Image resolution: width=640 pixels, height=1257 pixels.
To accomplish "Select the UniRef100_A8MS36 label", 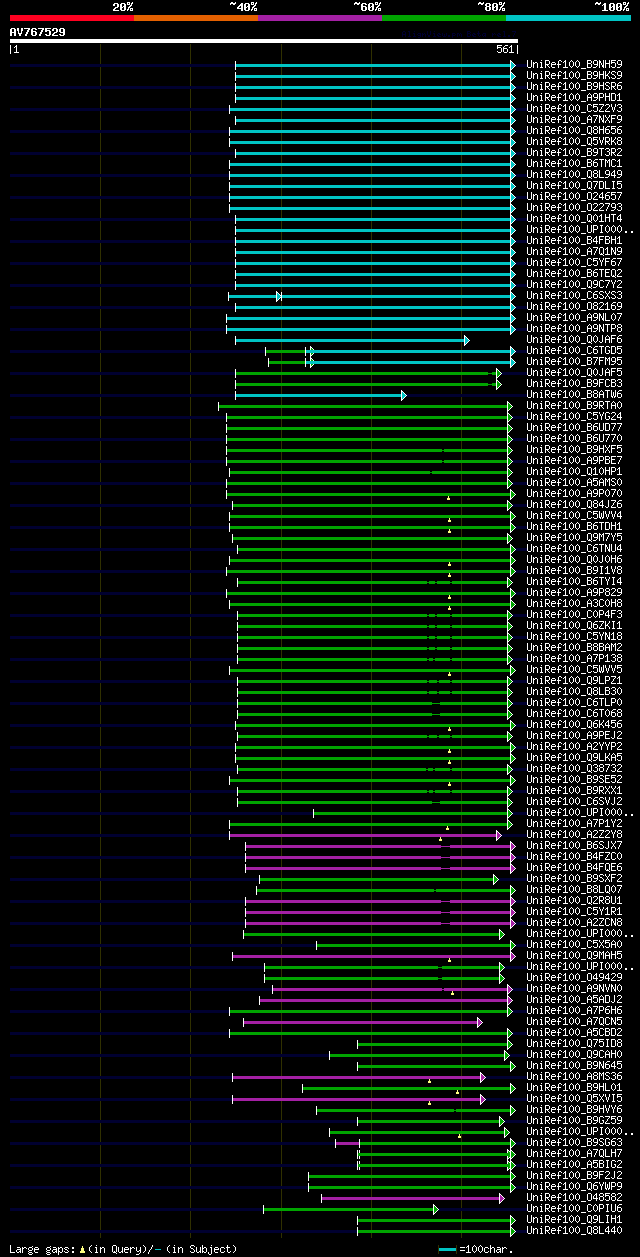I will 574,1076.
